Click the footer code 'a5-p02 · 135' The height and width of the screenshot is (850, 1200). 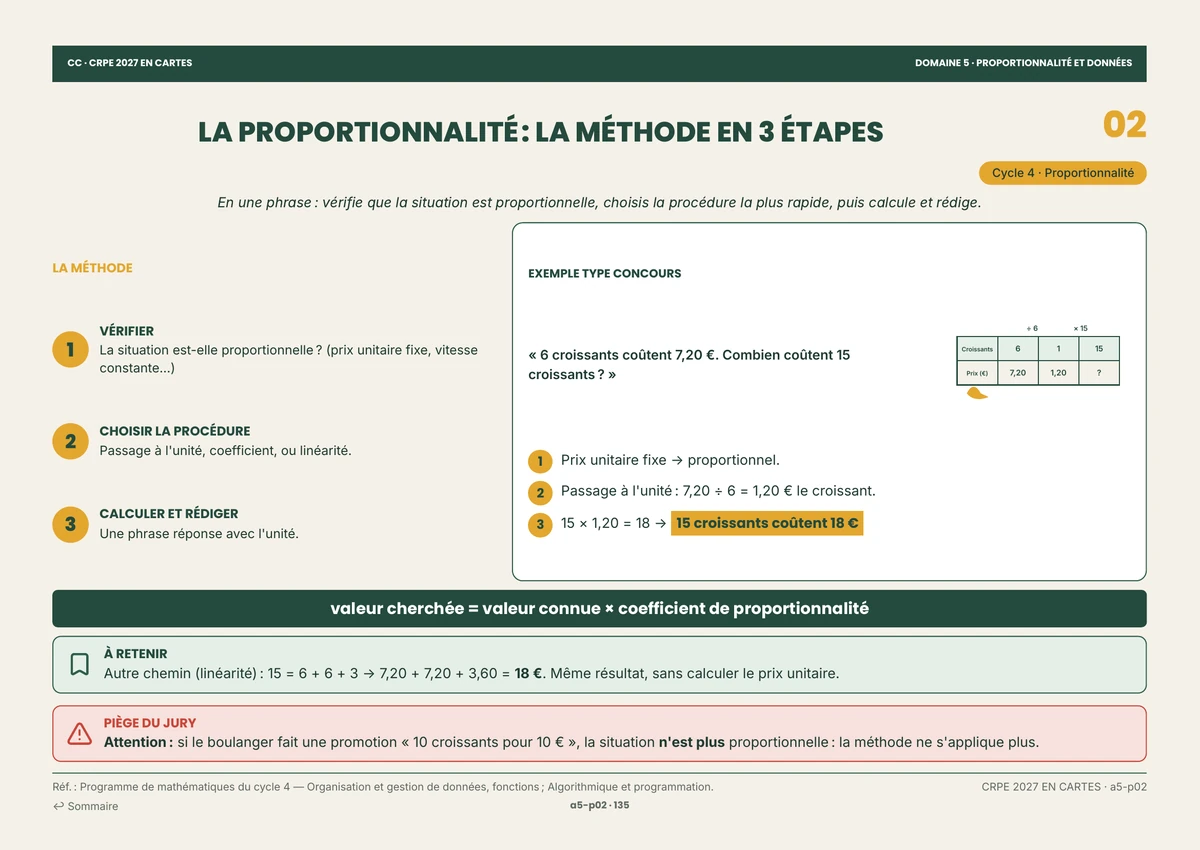pyautogui.click(x=599, y=805)
